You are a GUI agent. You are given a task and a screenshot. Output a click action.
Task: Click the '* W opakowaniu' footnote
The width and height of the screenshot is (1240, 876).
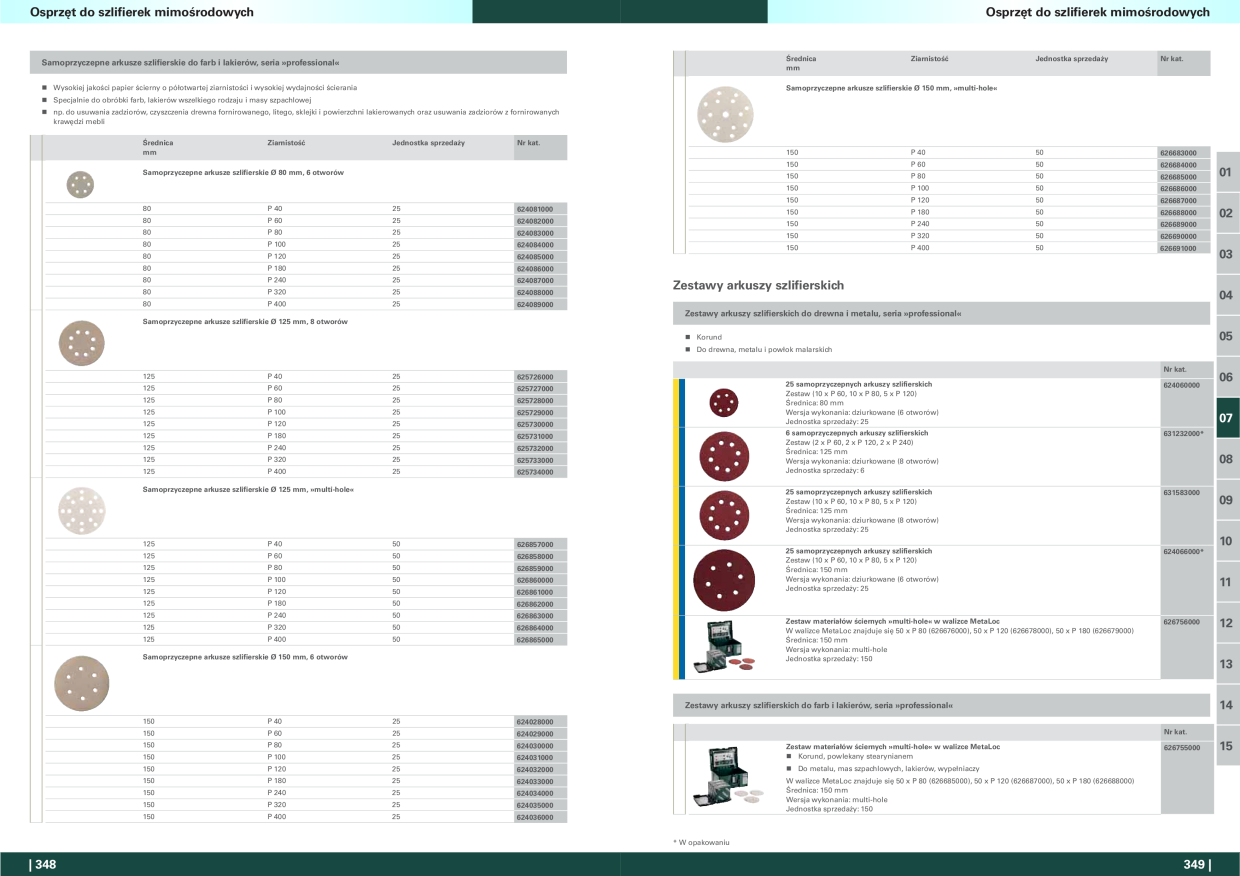701,843
